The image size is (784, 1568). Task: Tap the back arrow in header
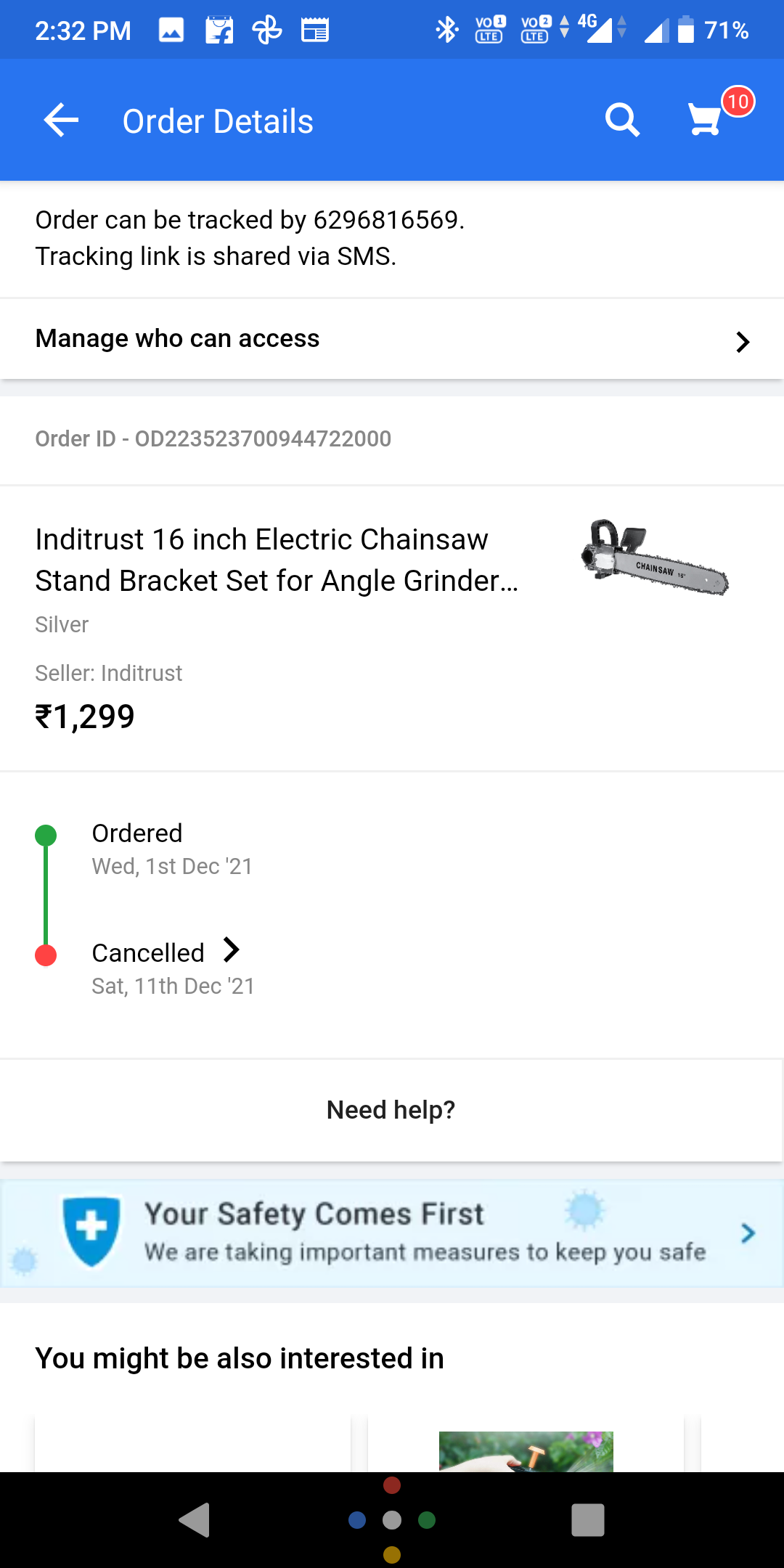(x=61, y=121)
